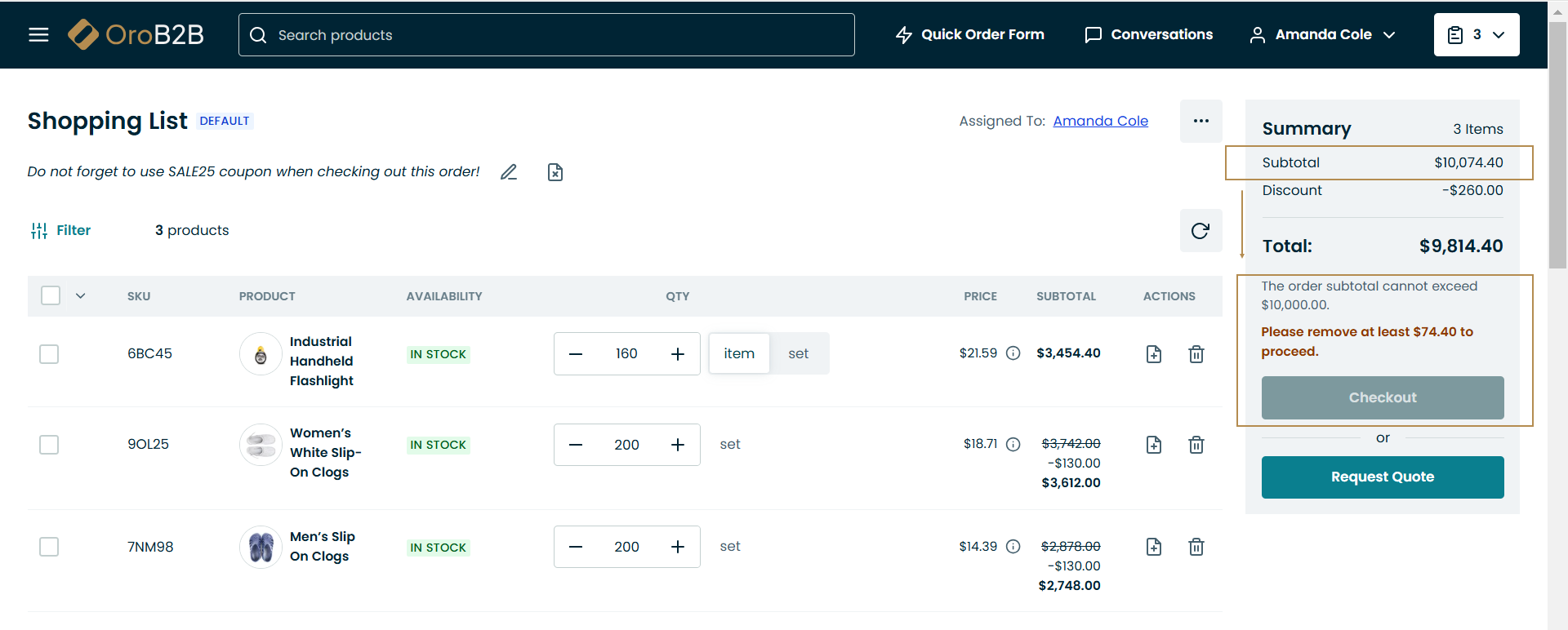Click the pencil icon to edit the note
Image resolution: width=1568 pixels, height=630 pixels.
point(509,172)
